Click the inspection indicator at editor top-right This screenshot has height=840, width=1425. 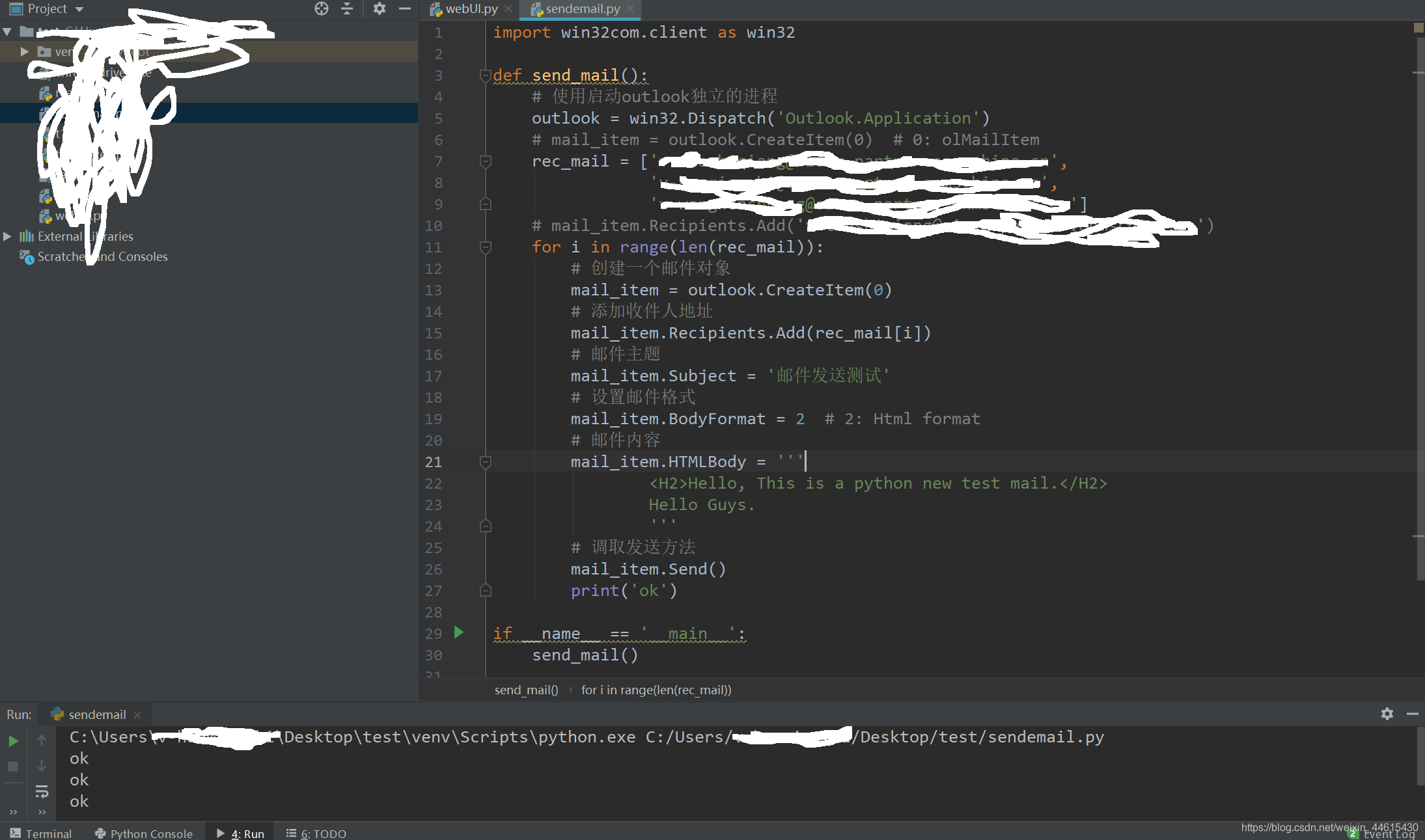pos(1418,27)
